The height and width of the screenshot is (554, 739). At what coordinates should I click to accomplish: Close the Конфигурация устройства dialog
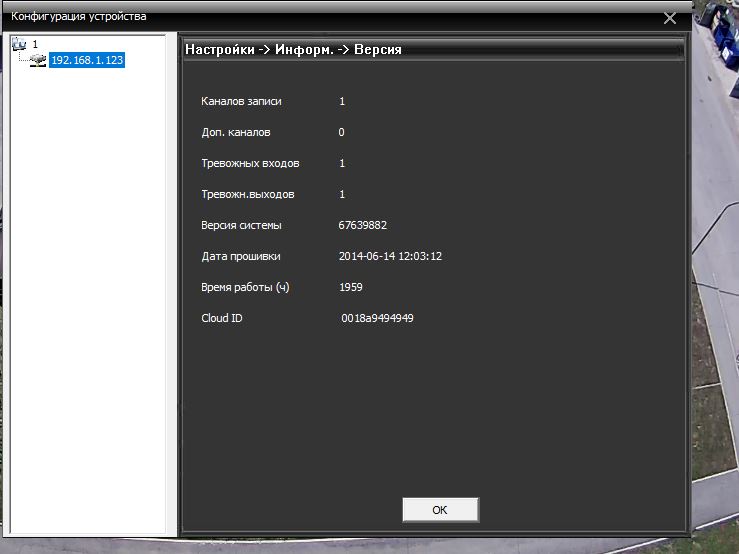tap(669, 18)
